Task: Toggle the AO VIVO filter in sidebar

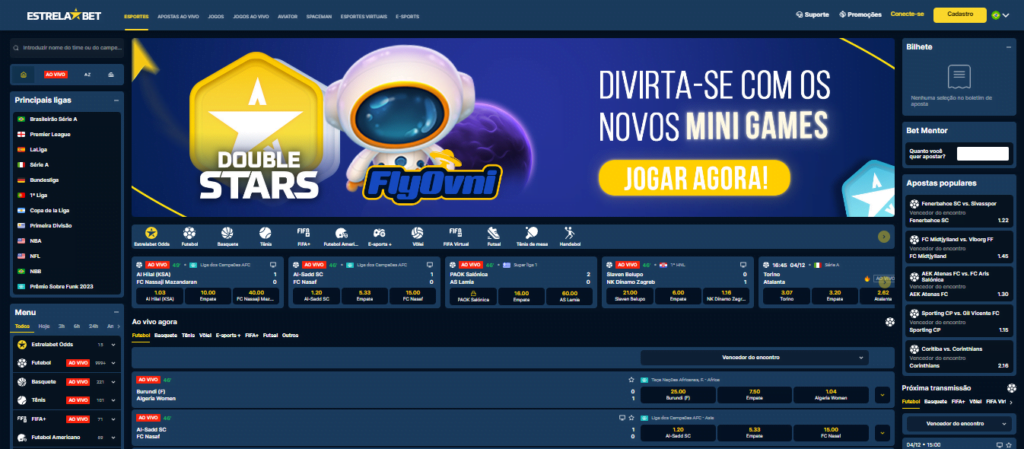Action: pyautogui.click(x=56, y=74)
